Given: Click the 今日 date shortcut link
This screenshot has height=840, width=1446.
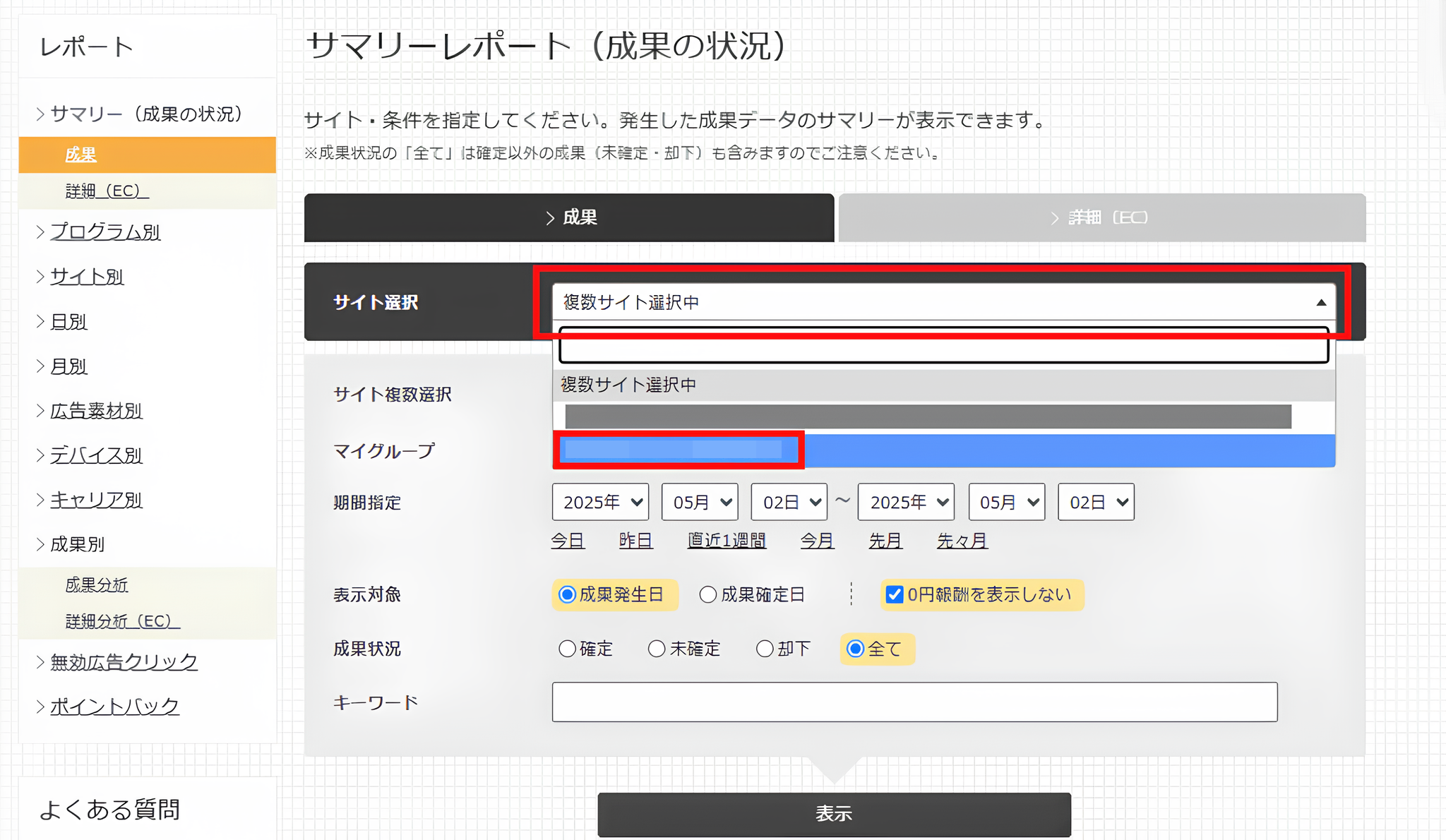Looking at the screenshot, I should (x=568, y=540).
